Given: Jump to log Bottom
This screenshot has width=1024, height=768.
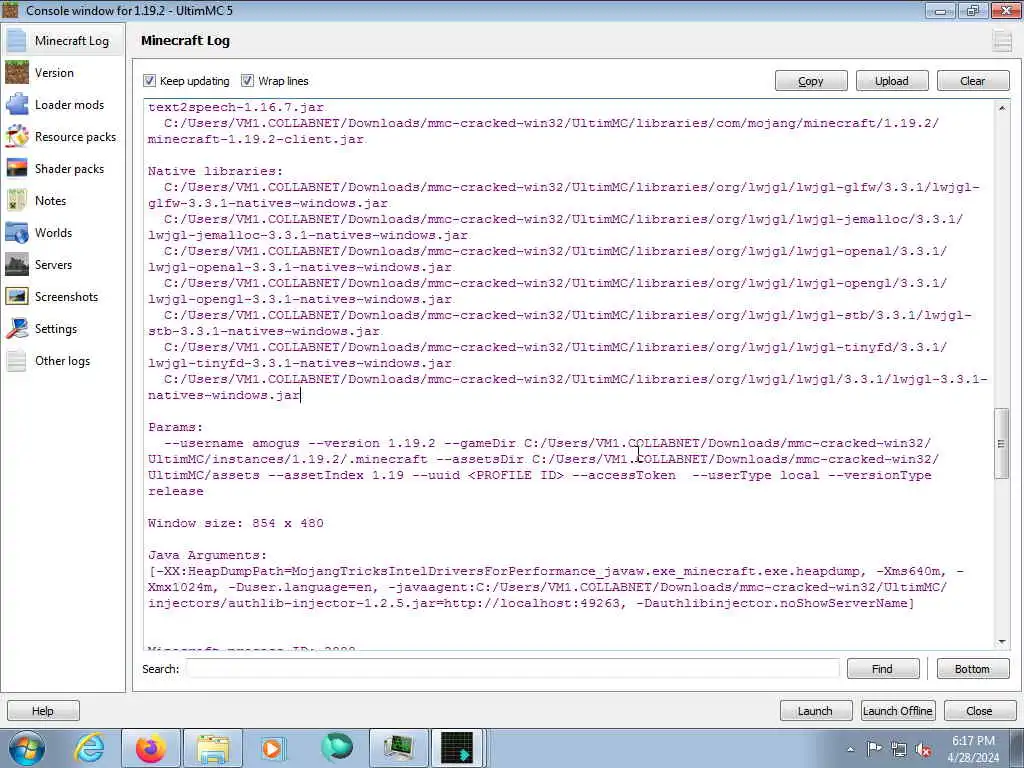Looking at the screenshot, I should point(973,669).
